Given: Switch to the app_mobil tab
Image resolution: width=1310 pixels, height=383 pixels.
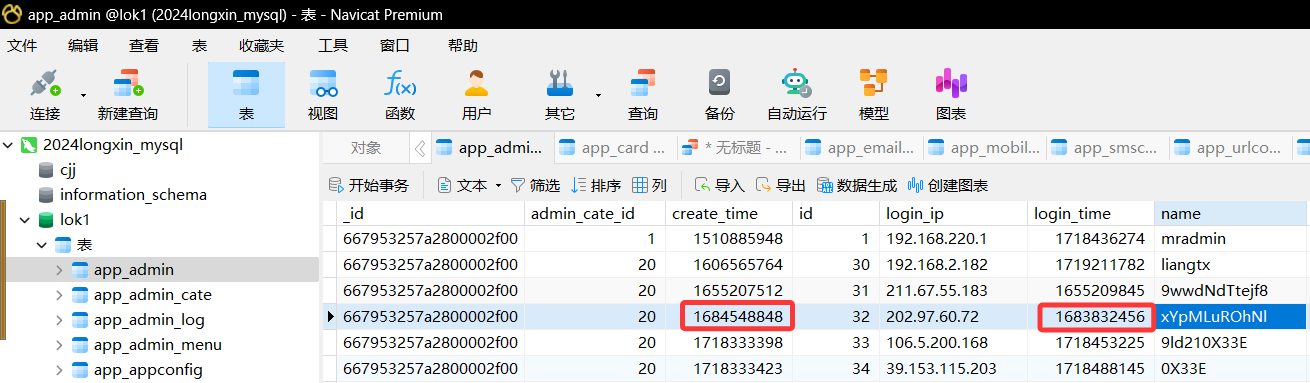Looking at the screenshot, I should (x=985, y=148).
